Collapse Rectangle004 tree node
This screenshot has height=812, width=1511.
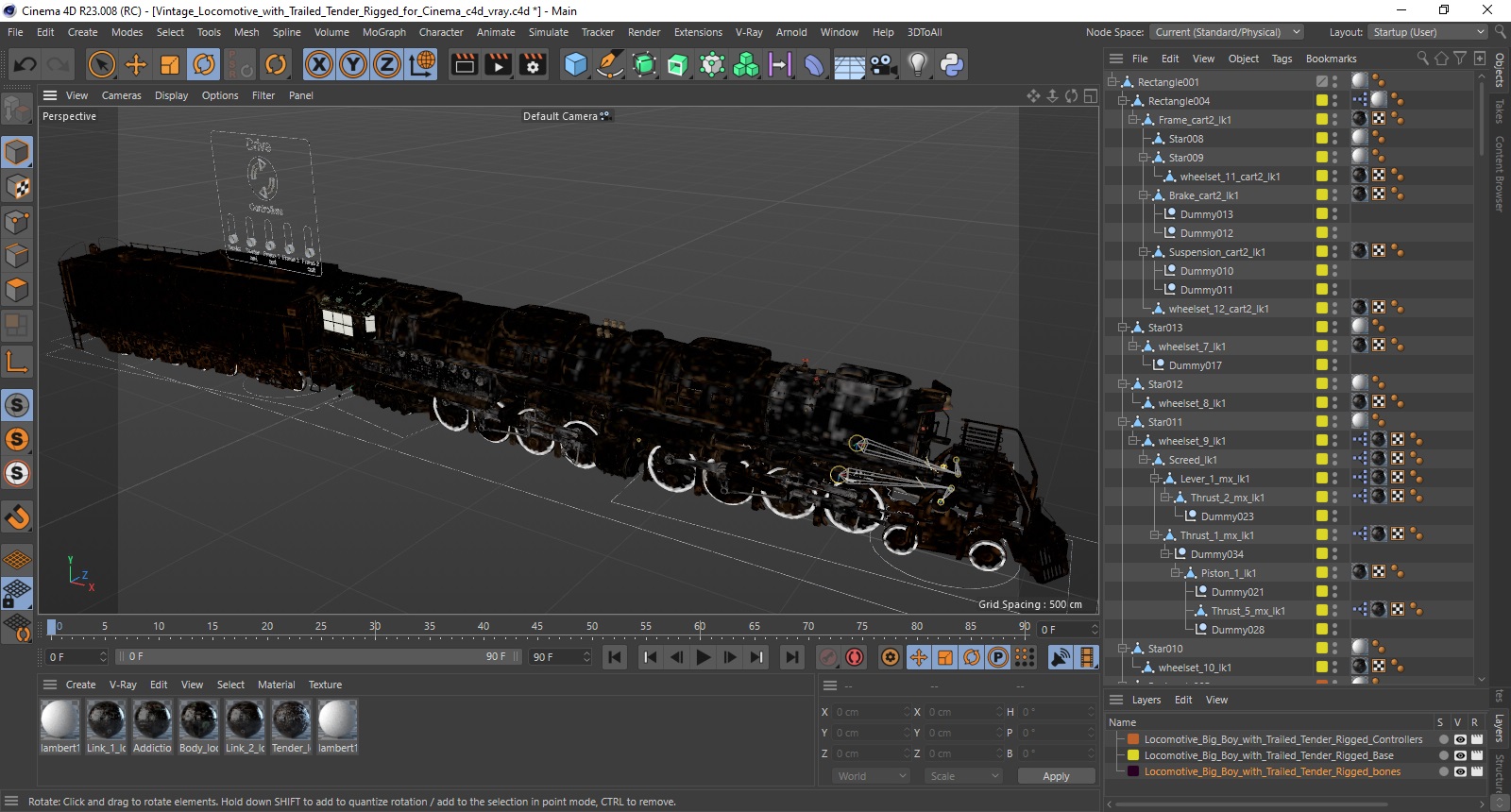(1123, 101)
